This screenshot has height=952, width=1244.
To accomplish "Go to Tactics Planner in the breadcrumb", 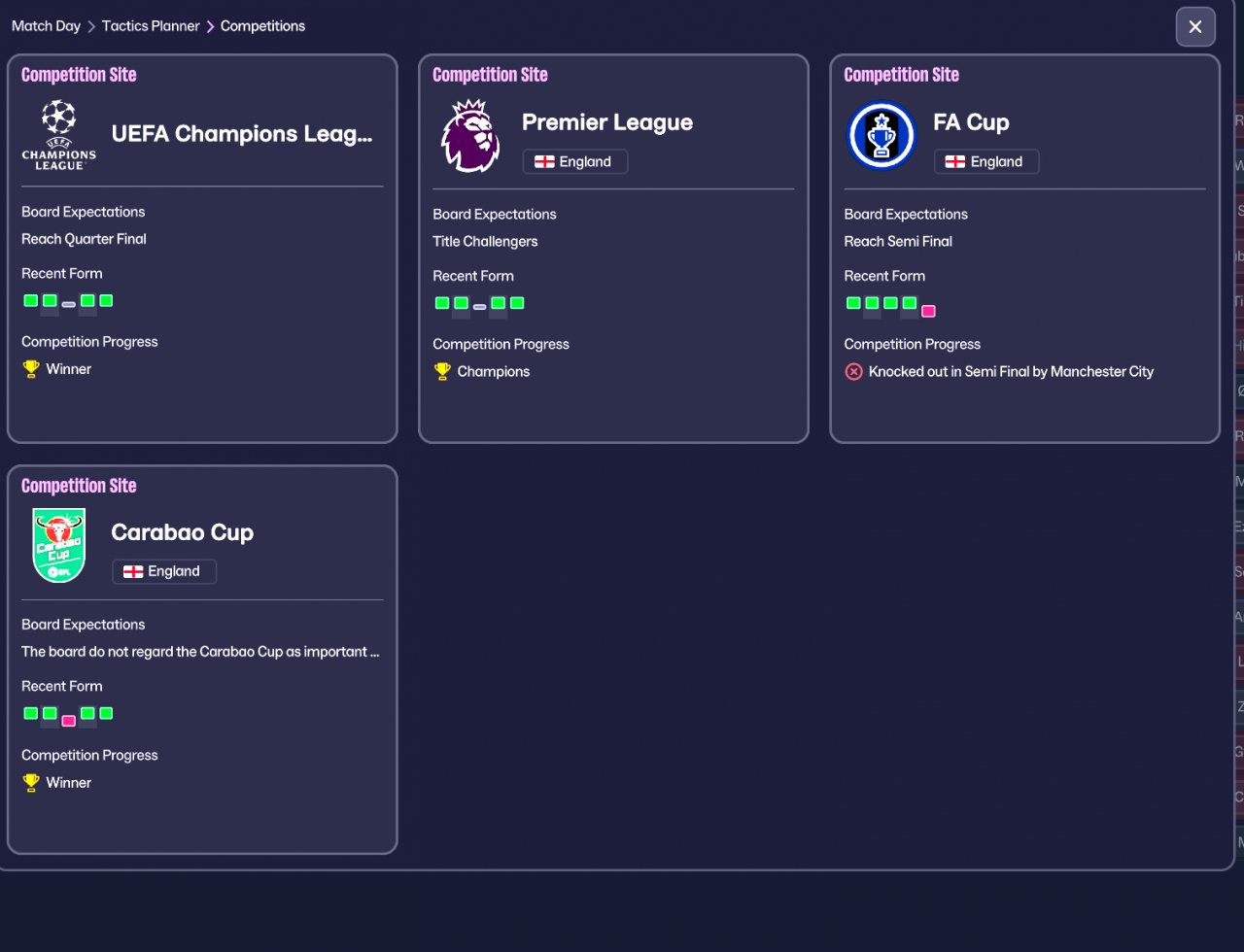I will pos(151,26).
